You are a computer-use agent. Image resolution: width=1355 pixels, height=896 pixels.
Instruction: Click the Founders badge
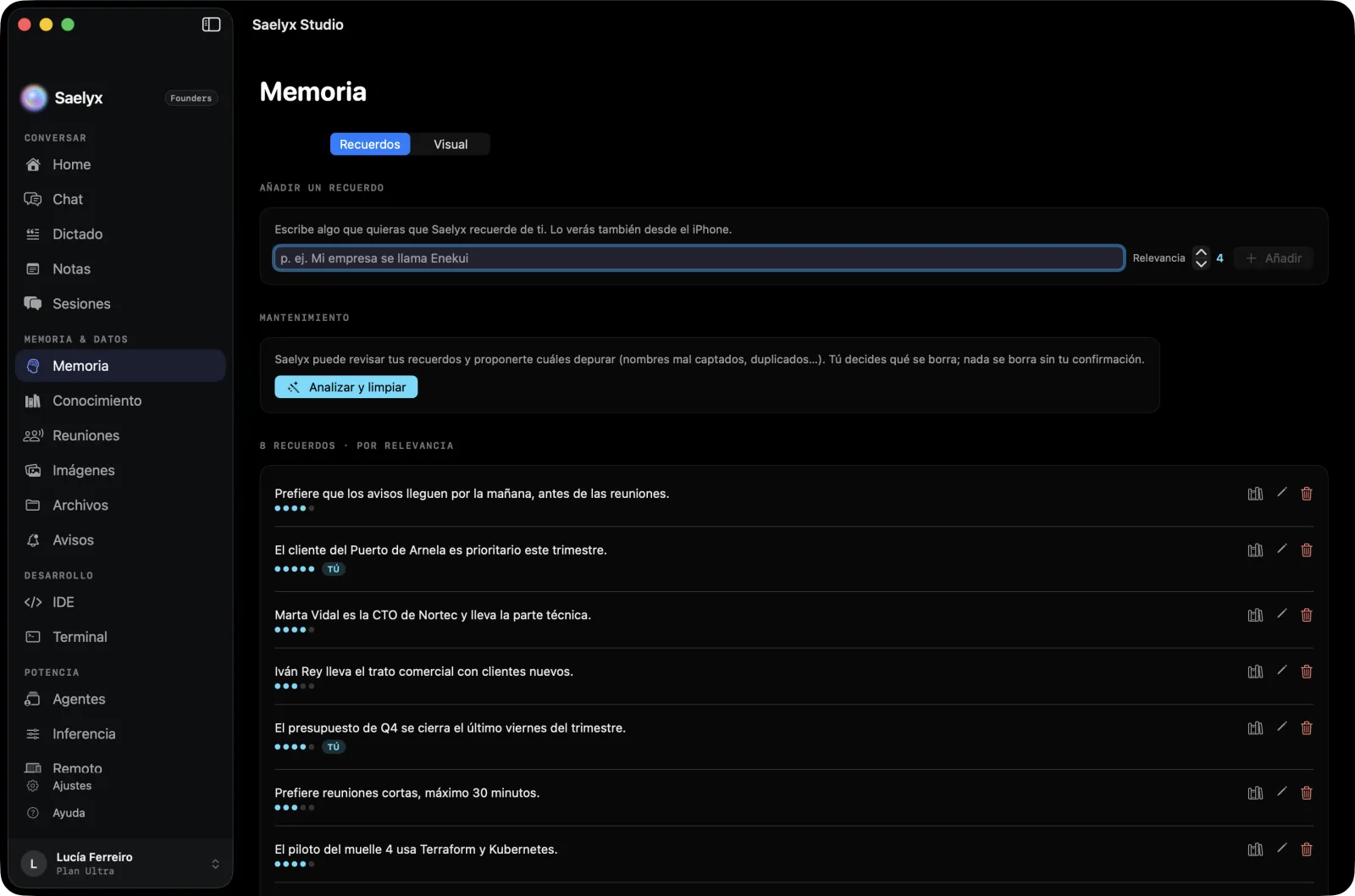point(191,98)
